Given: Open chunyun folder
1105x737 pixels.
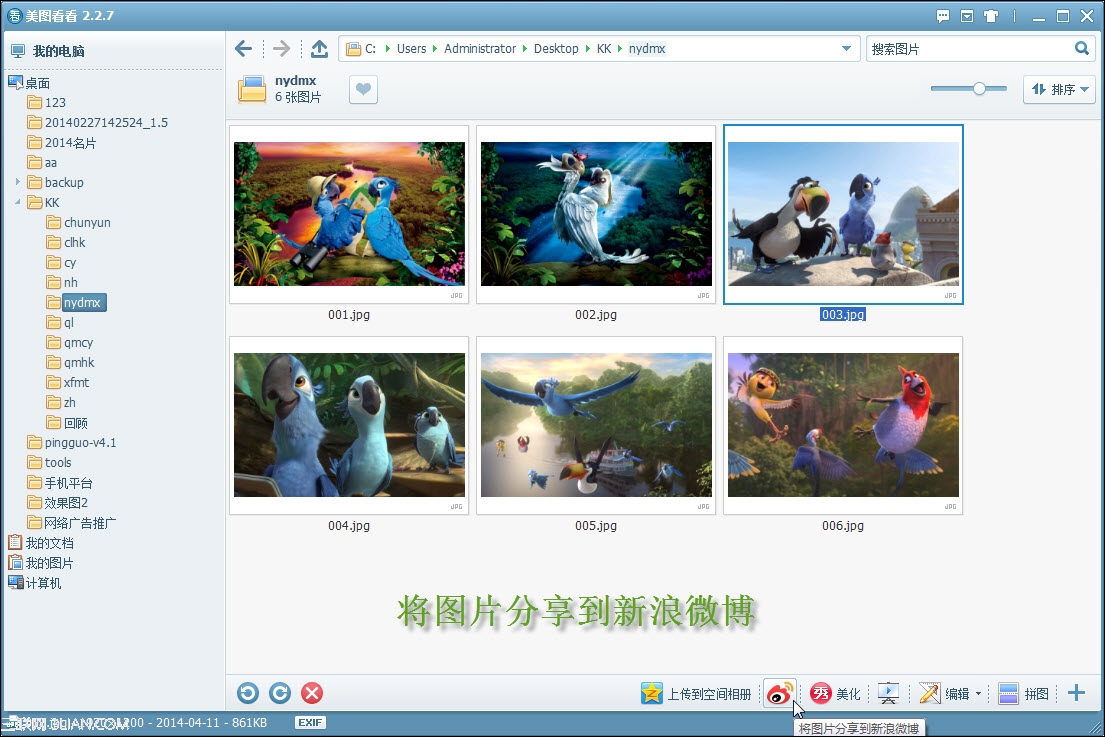Looking at the screenshot, I should 78,222.
